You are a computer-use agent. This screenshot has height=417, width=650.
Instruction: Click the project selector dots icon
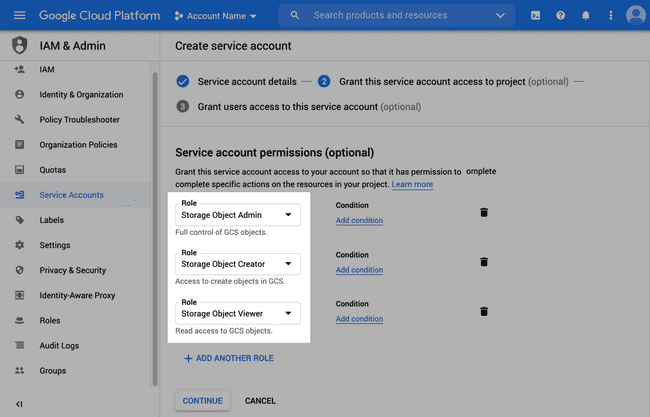coord(179,16)
